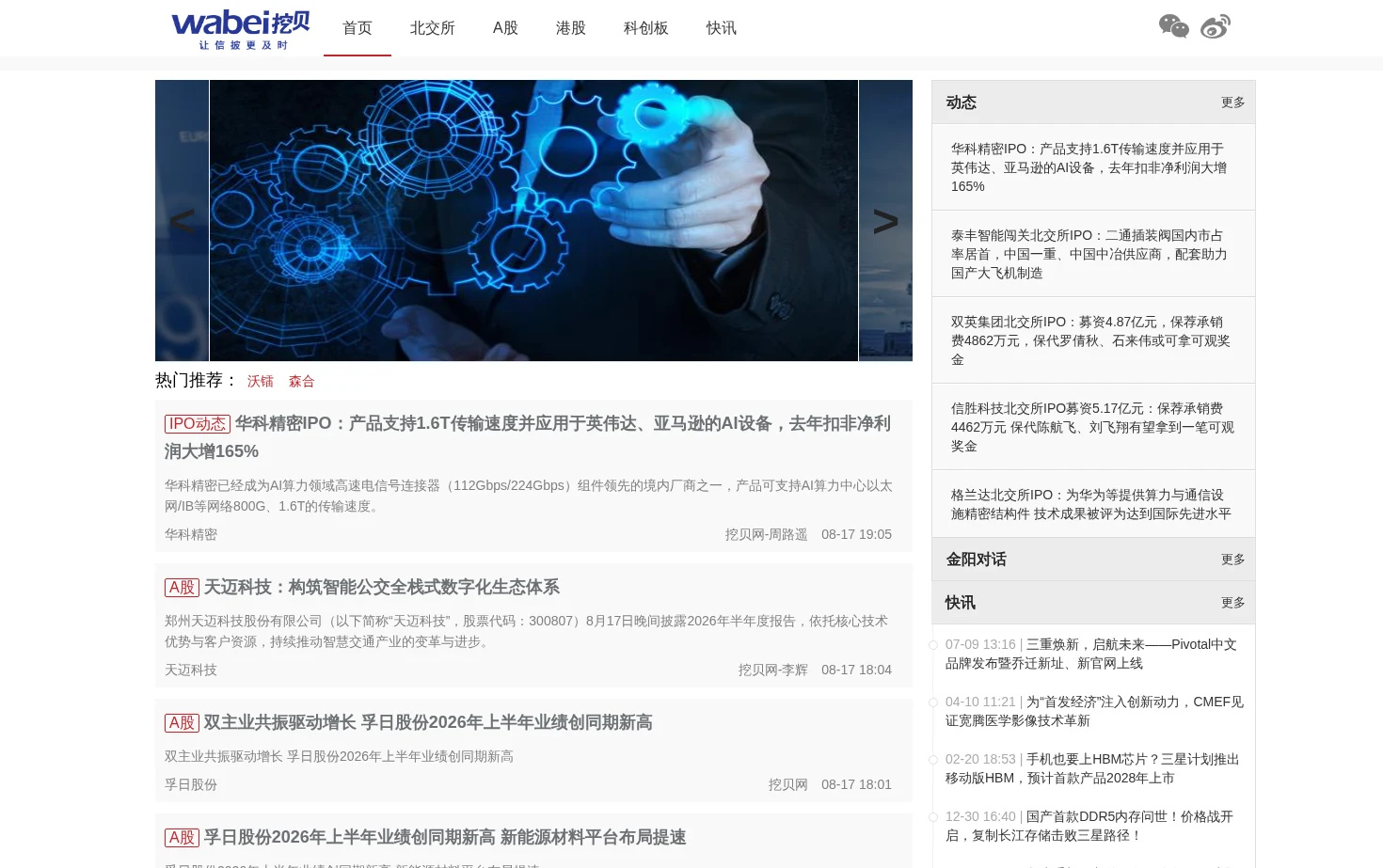Open the 动态 sidebar section heading

coord(962,103)
